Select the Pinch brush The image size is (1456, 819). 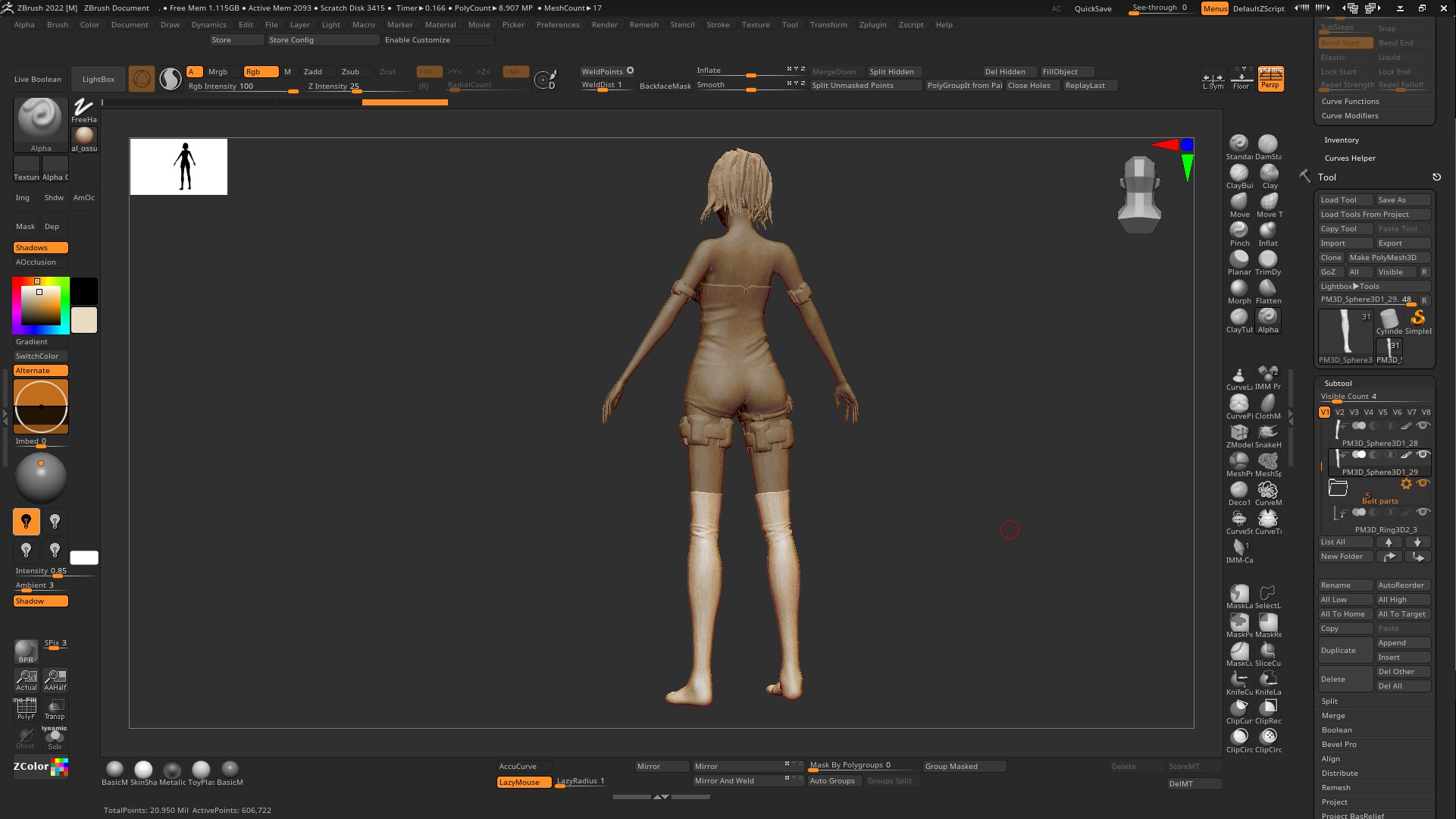[1238, 231]
